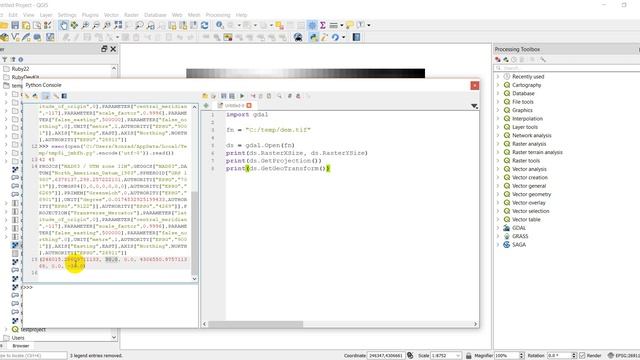Run the script with green play button
Image resolution: width=640 pixels, height=360 pixels.
[242, 96]
